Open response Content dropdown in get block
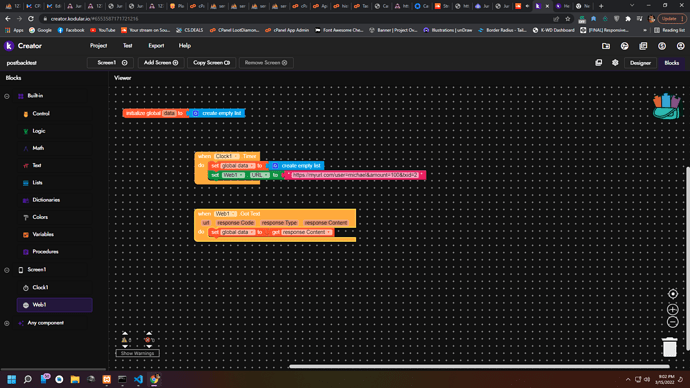 [x=307, y=232]
